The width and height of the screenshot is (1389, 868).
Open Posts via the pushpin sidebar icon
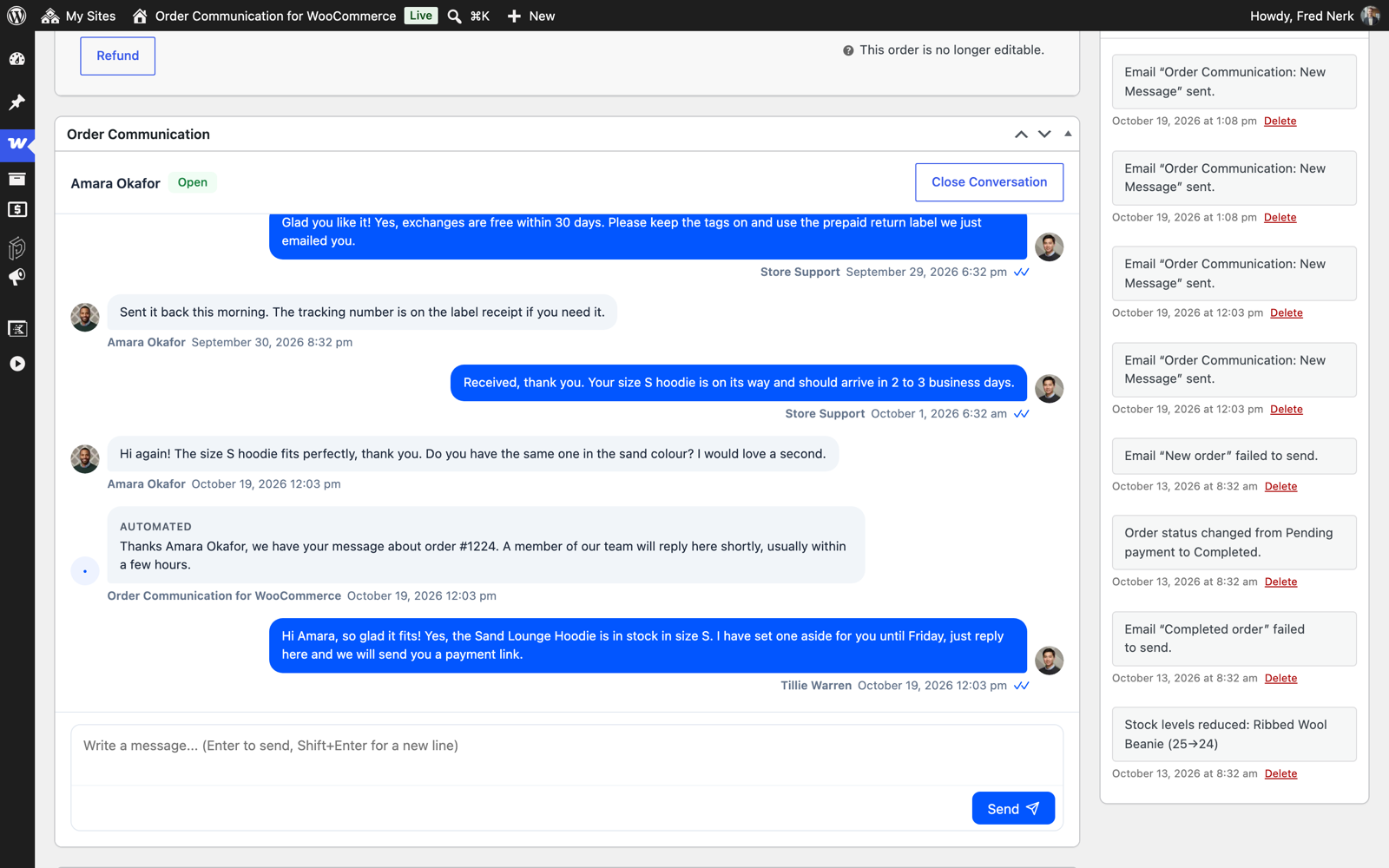coord(17,102)
